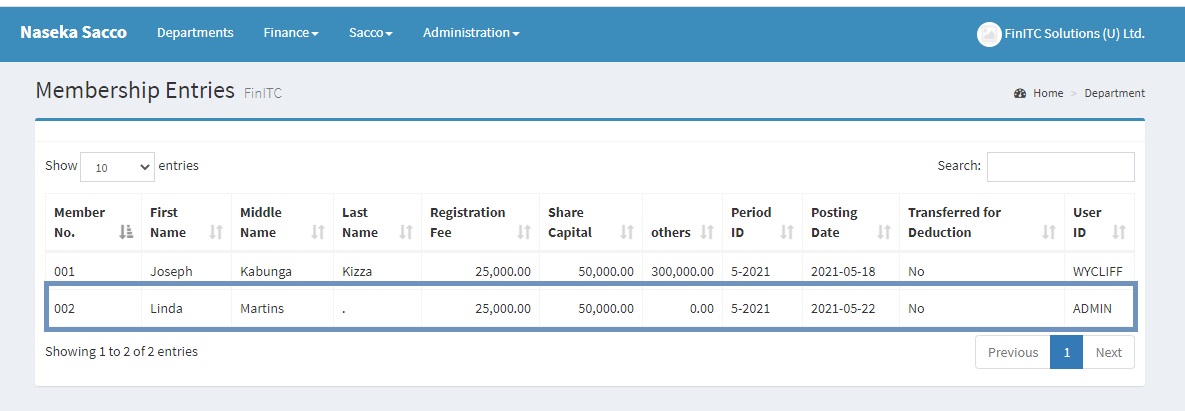Expand the Sacco dropdown menu
The width and height of the screenshot is (1185, 411).
(370, 33)
